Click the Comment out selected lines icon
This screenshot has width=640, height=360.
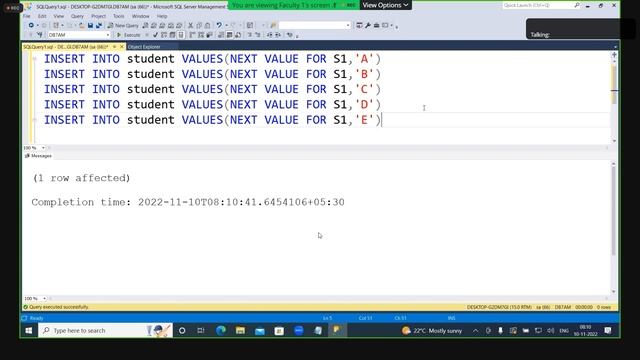(249, 35)
